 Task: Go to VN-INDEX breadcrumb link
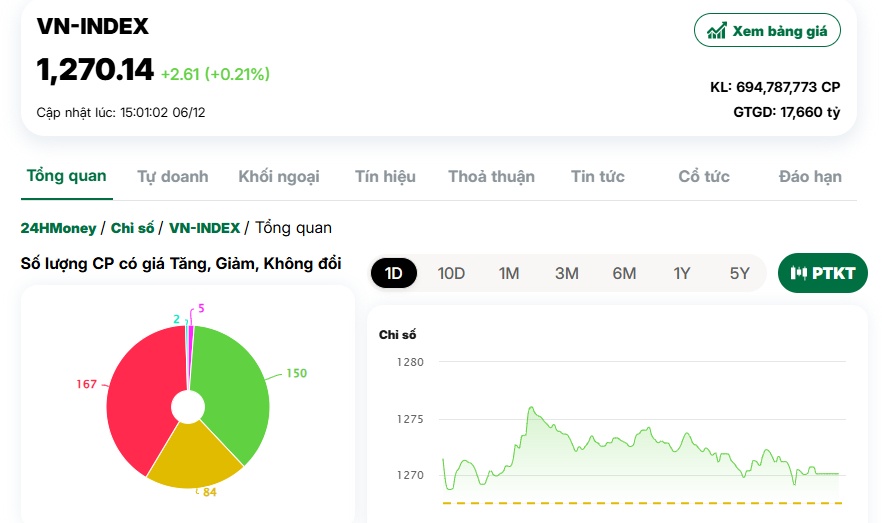pyautogui.click(x=205, y=228)
